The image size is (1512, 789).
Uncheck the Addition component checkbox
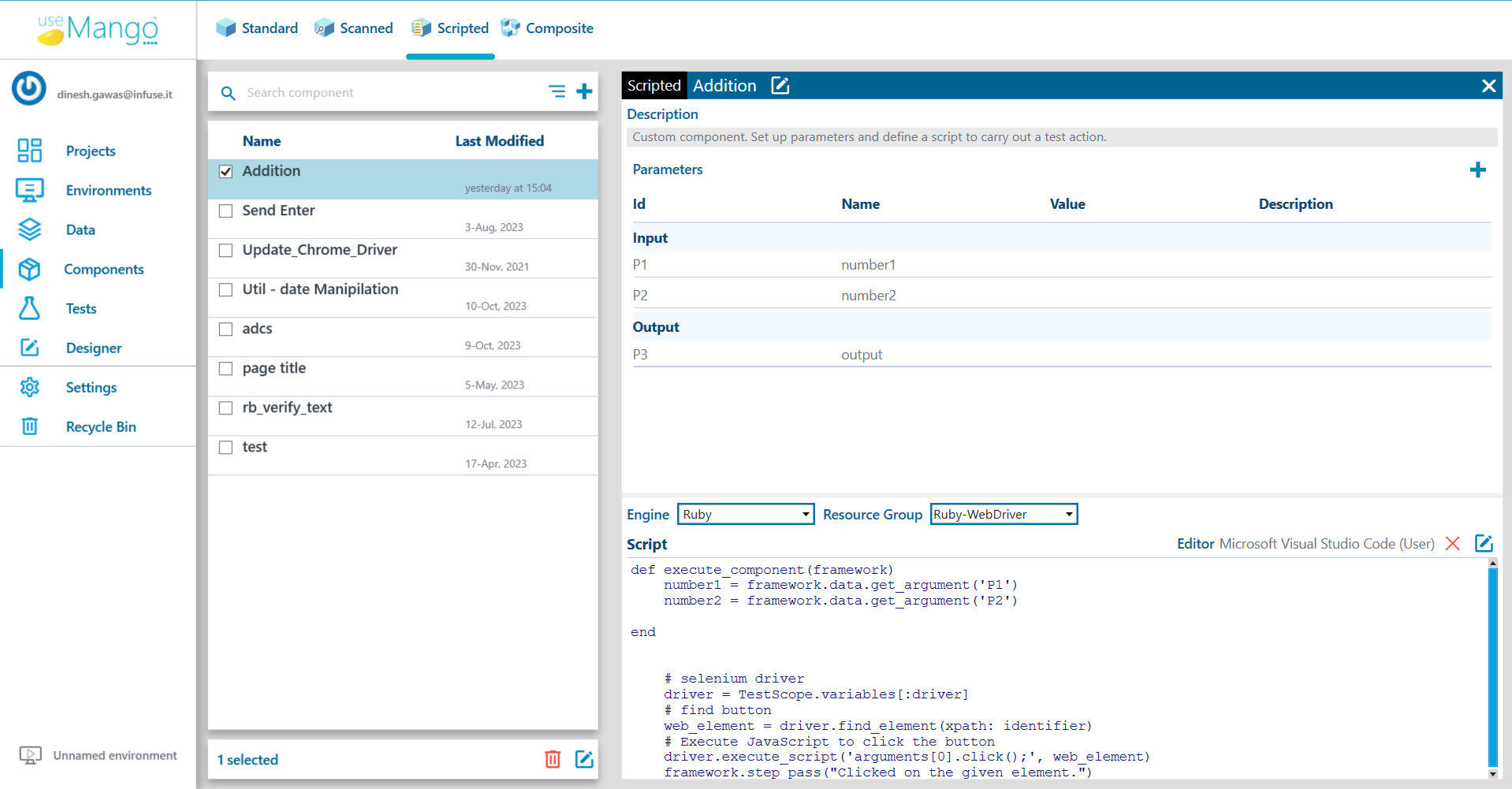226,171
